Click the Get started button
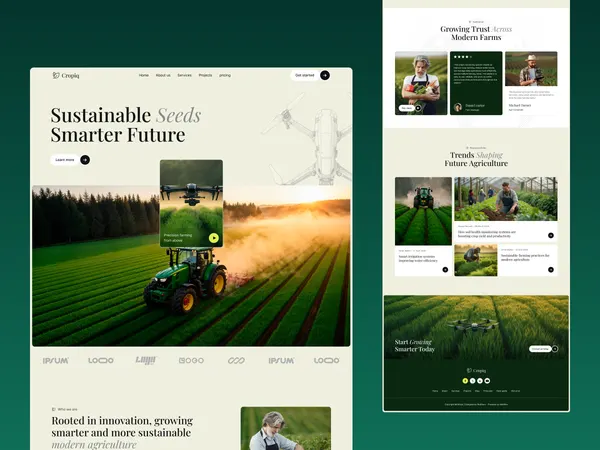Viewport: 600px width, 450px height. [x=305, y=75]
